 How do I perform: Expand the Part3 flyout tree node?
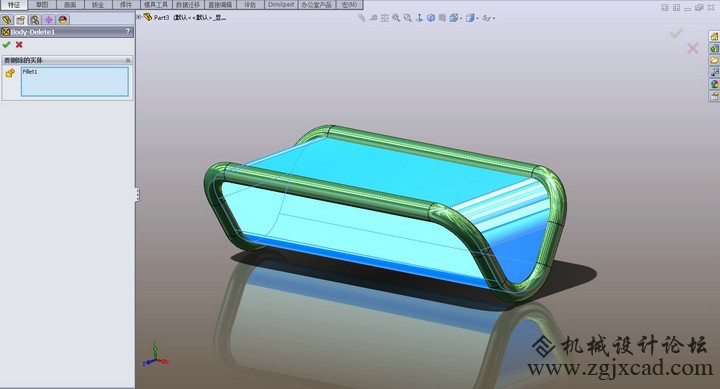point(139,17)
